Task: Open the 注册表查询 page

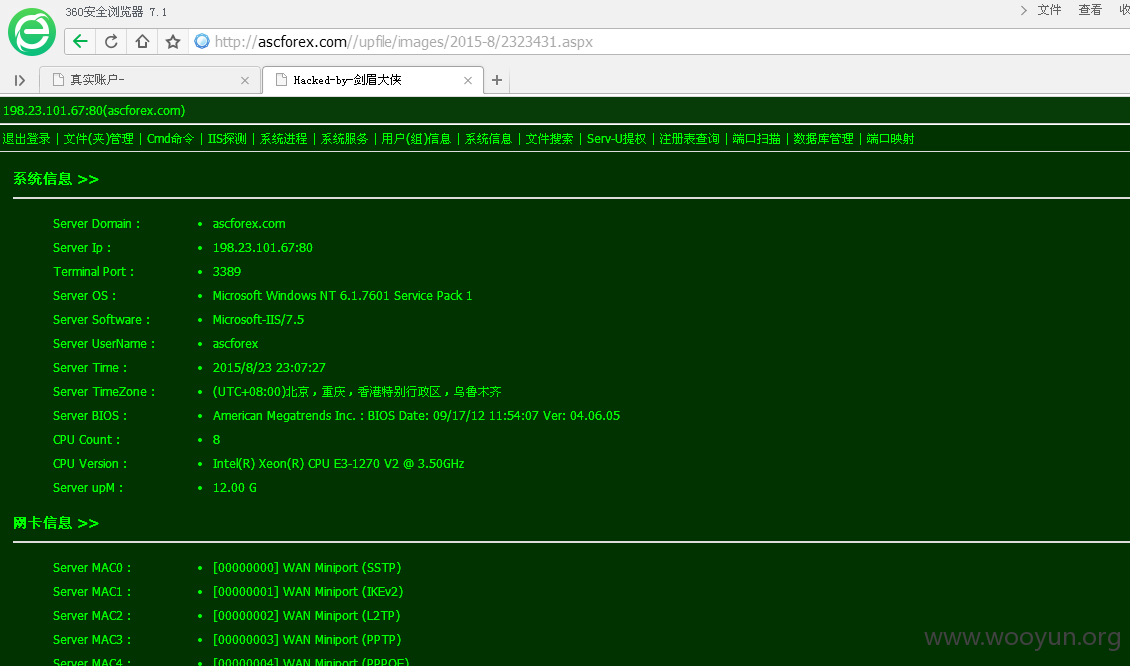Action: (689, 138)
